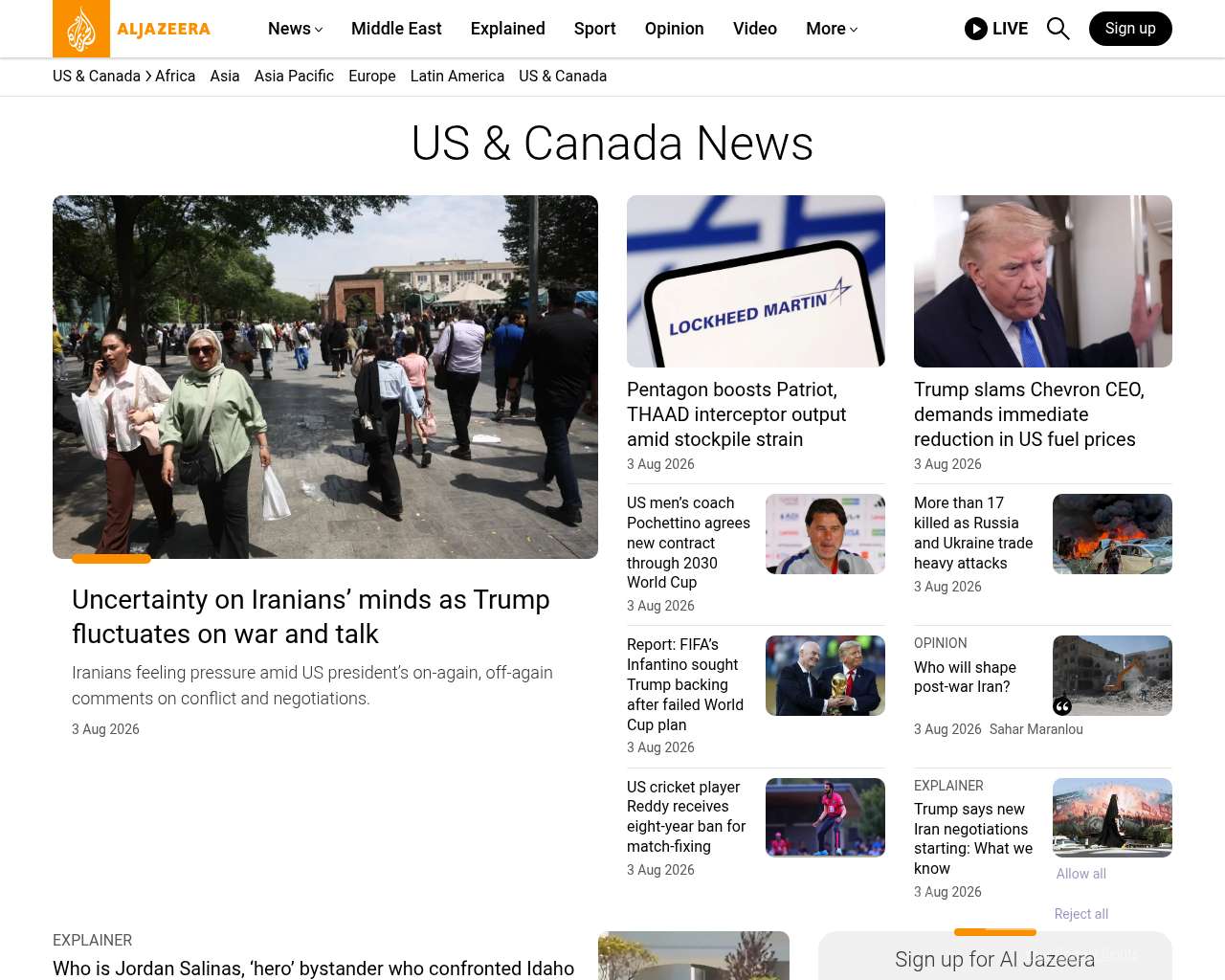Go to the Opinion section
The height and width of the screenshot is (980, 1225).
point(675,29)
